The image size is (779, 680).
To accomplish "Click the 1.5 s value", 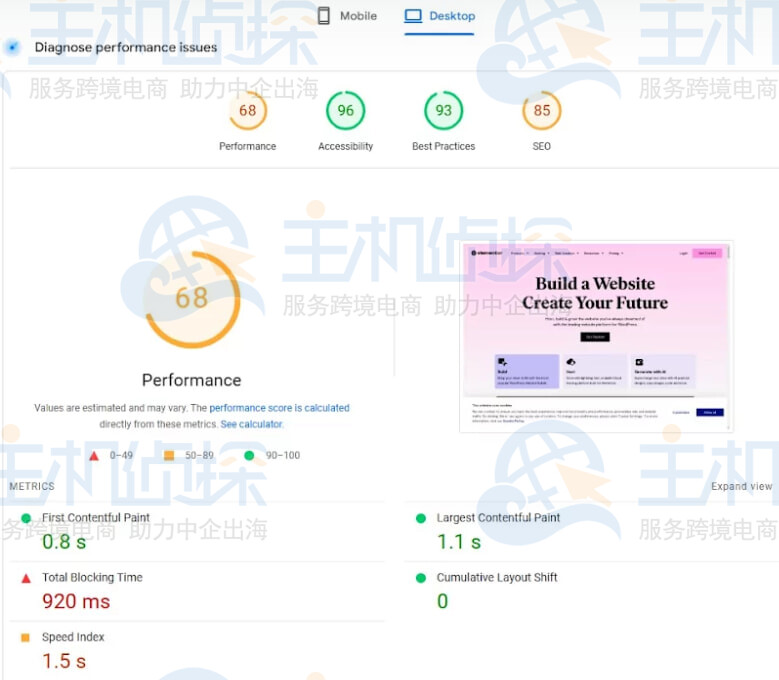I will point(64,661).
